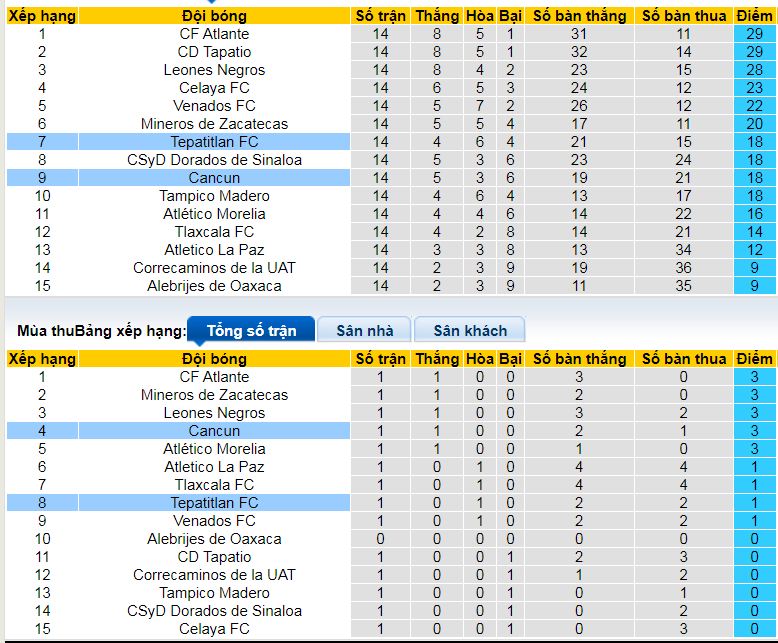Select CD Tapatio in the first standings table

coord(214,52)
